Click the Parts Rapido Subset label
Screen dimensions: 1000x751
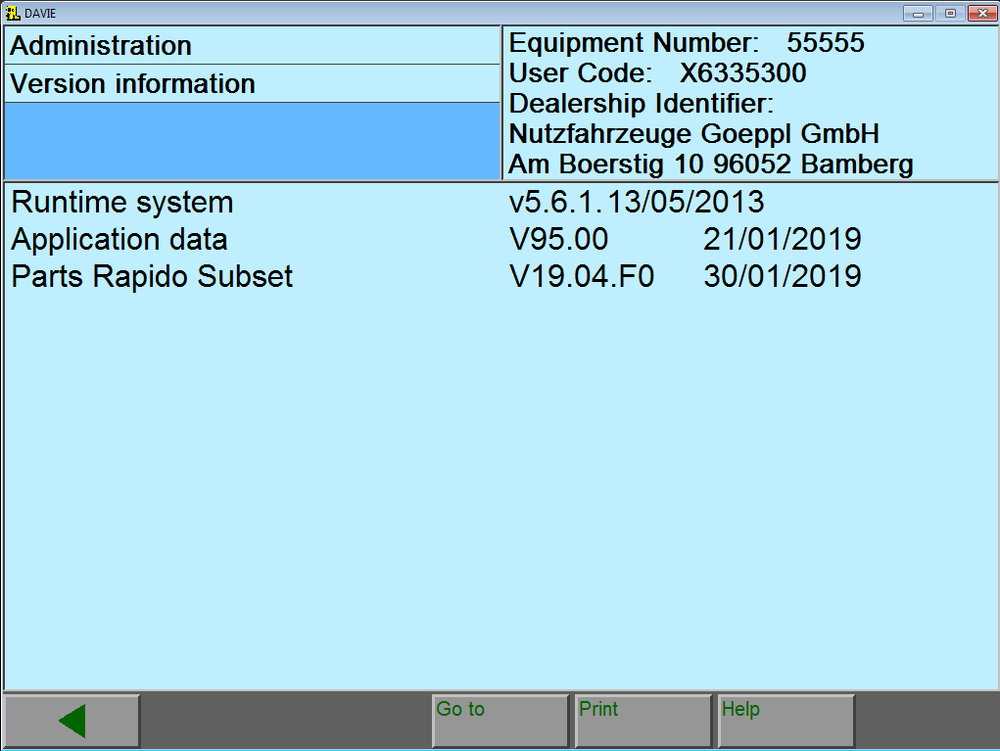(x=152, y=276)
